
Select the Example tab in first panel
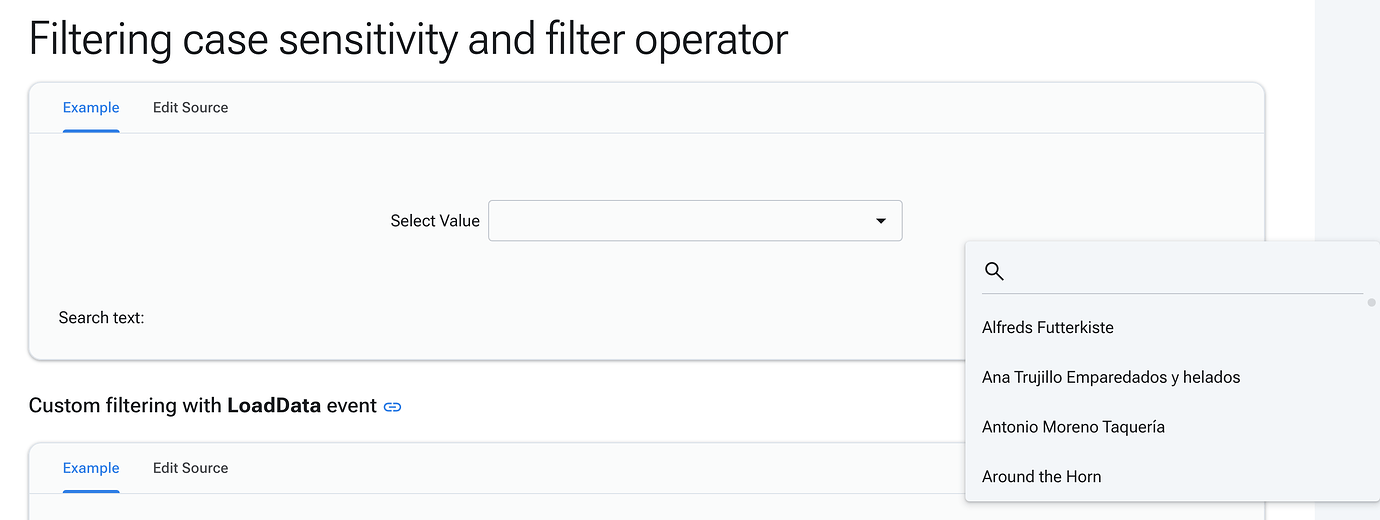coord(91,108)
